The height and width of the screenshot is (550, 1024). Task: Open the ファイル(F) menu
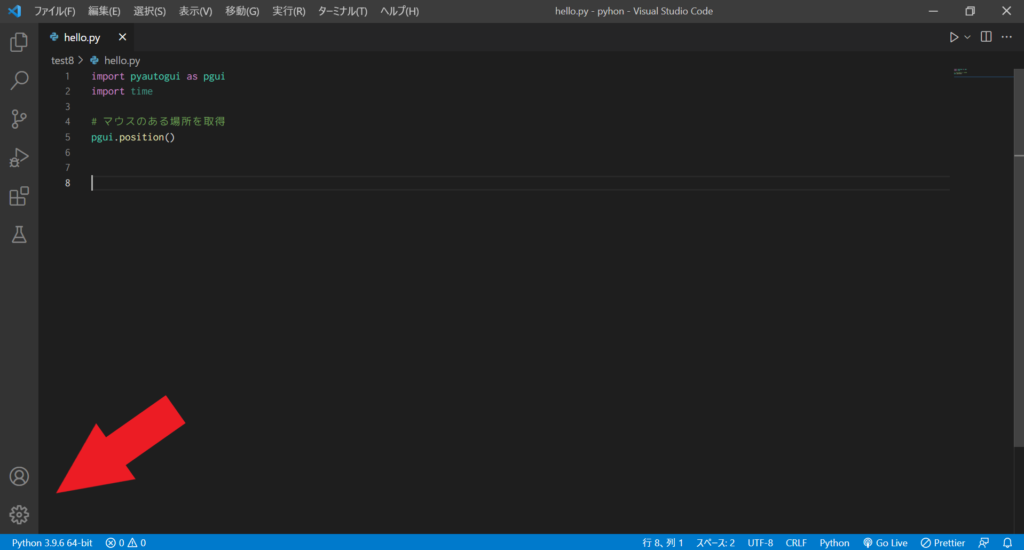pos(54,11)
